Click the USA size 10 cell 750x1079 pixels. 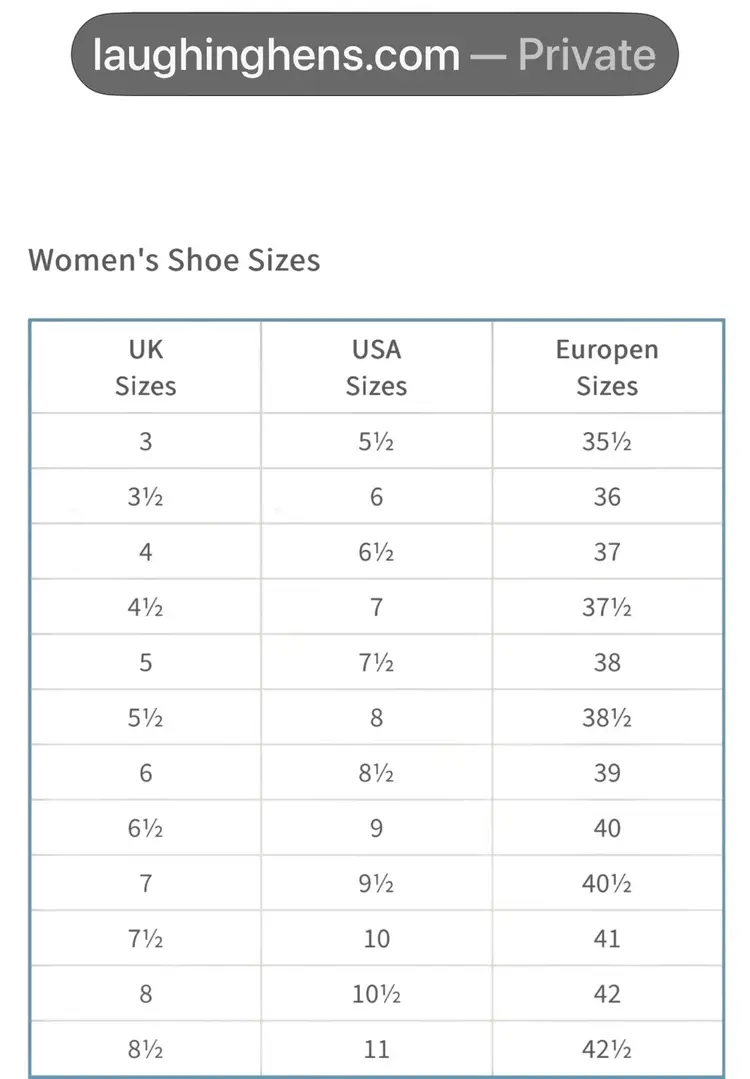pos(376,939)
